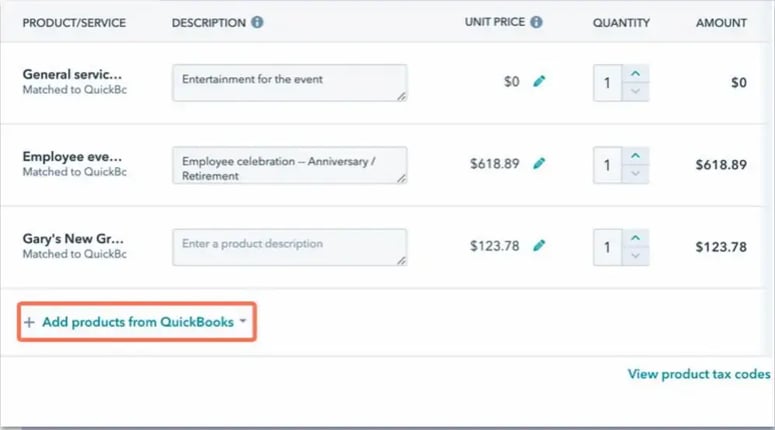This screenshot has width=775, height=430.
Task: Click plus icon for Add products from QuickBooks
Action: pyautogui.click(x=29, y=322)
